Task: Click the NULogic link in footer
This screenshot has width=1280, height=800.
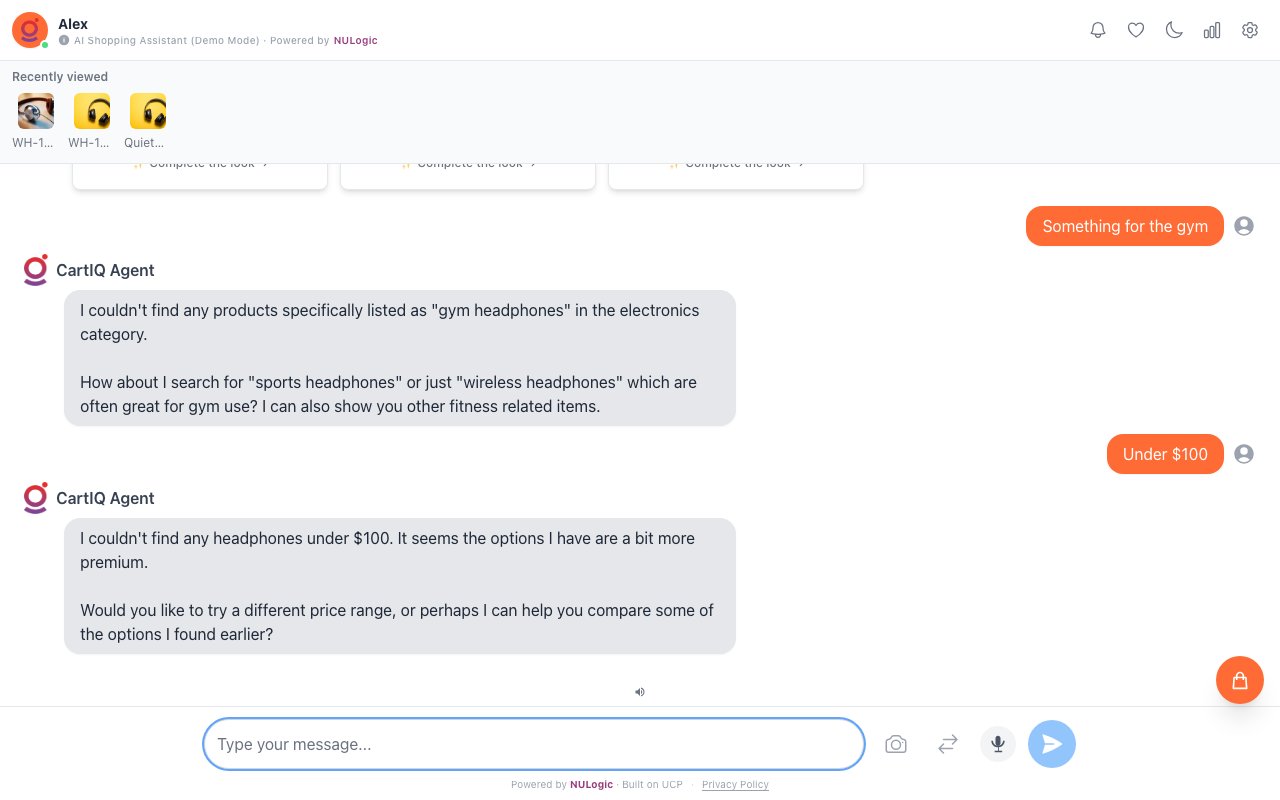Action: (591, 785)
